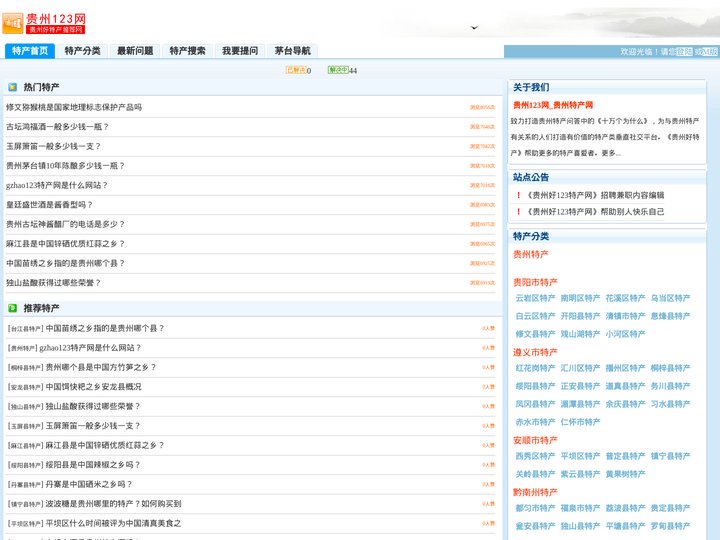Viewport: 720px width, 540px height.
Task: Click the 贵州123网 site logo
Action: [x=44, y=23]
